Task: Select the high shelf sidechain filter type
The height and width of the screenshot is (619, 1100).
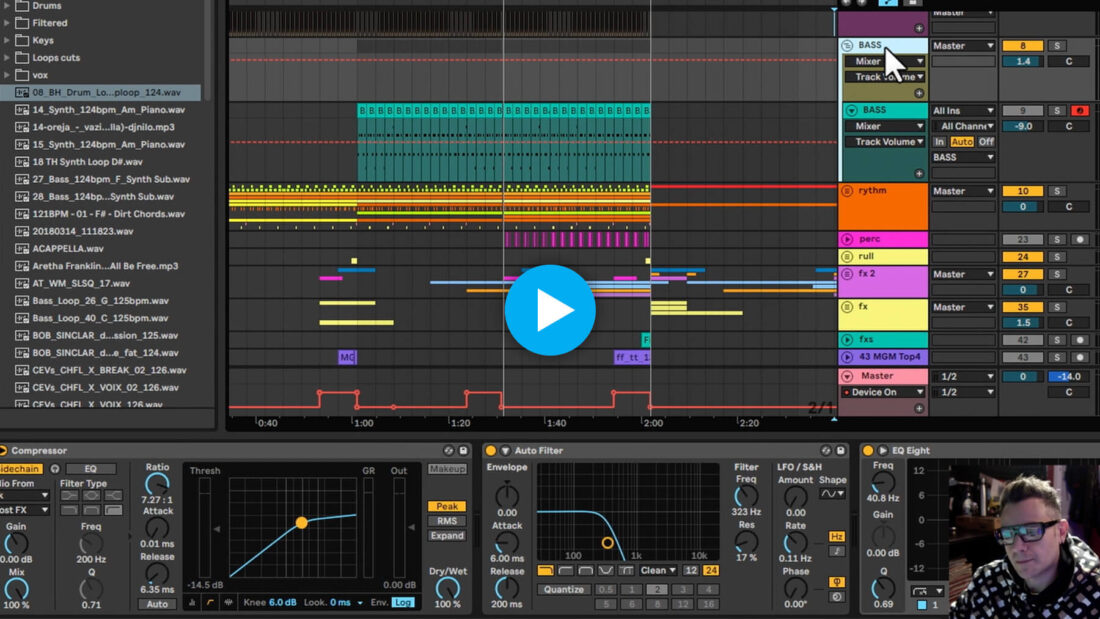Action: [x=113, y=495]
